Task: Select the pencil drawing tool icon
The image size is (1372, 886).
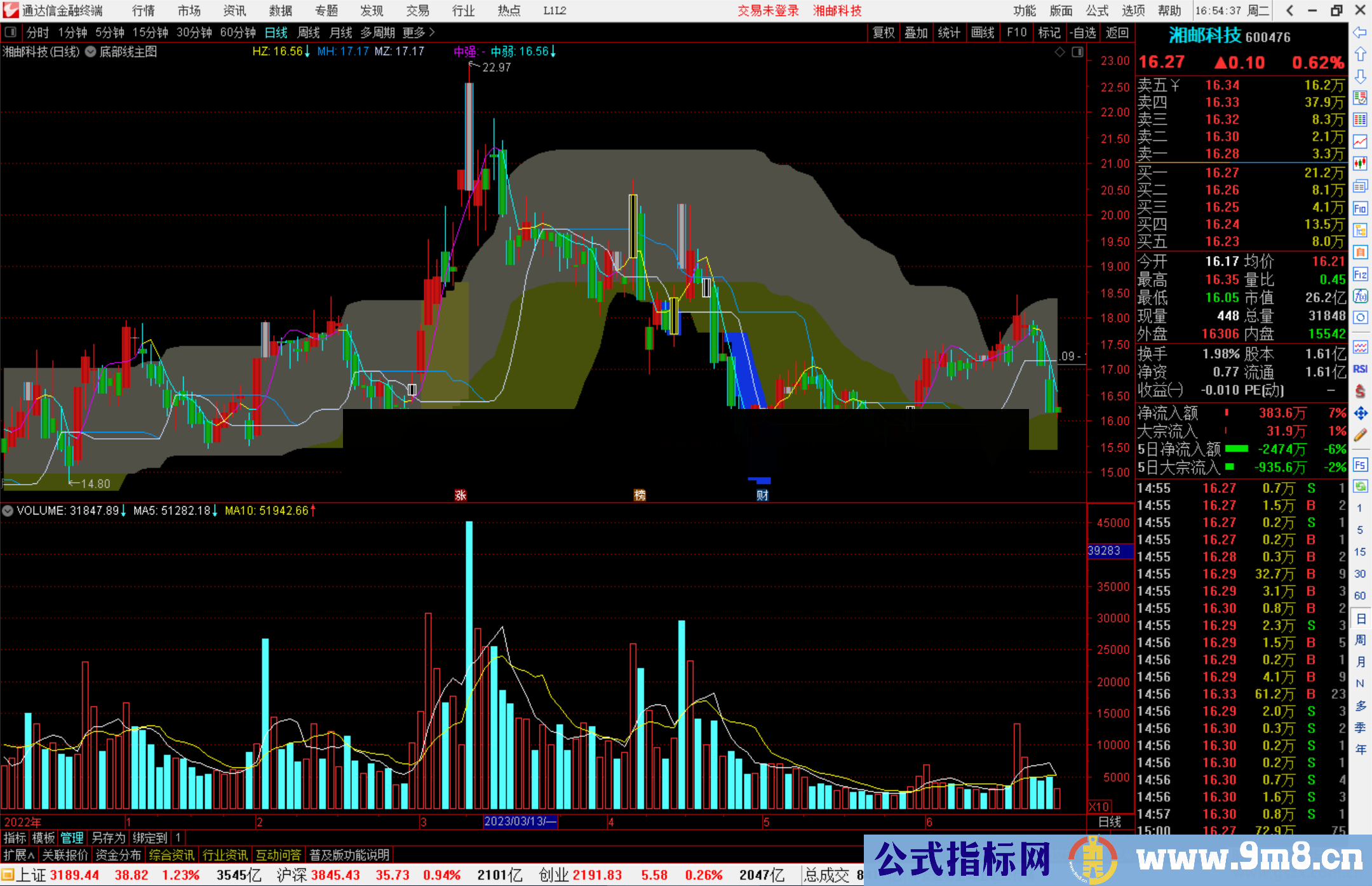Action: 1360,436
